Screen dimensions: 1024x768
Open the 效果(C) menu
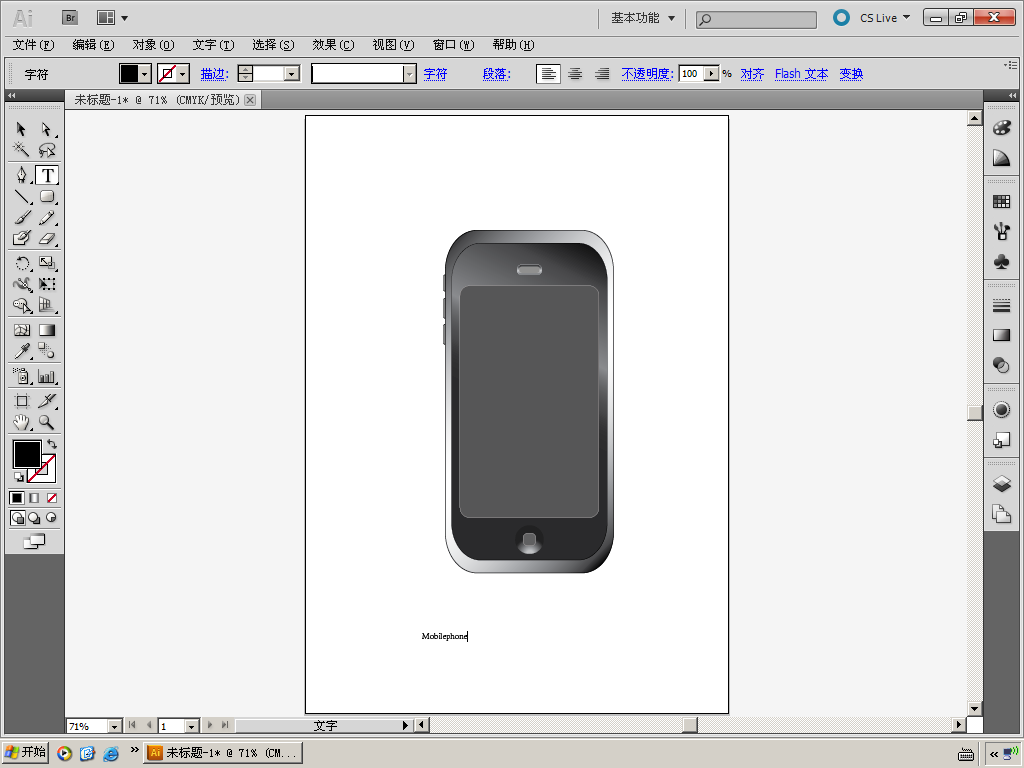point(333,45)
